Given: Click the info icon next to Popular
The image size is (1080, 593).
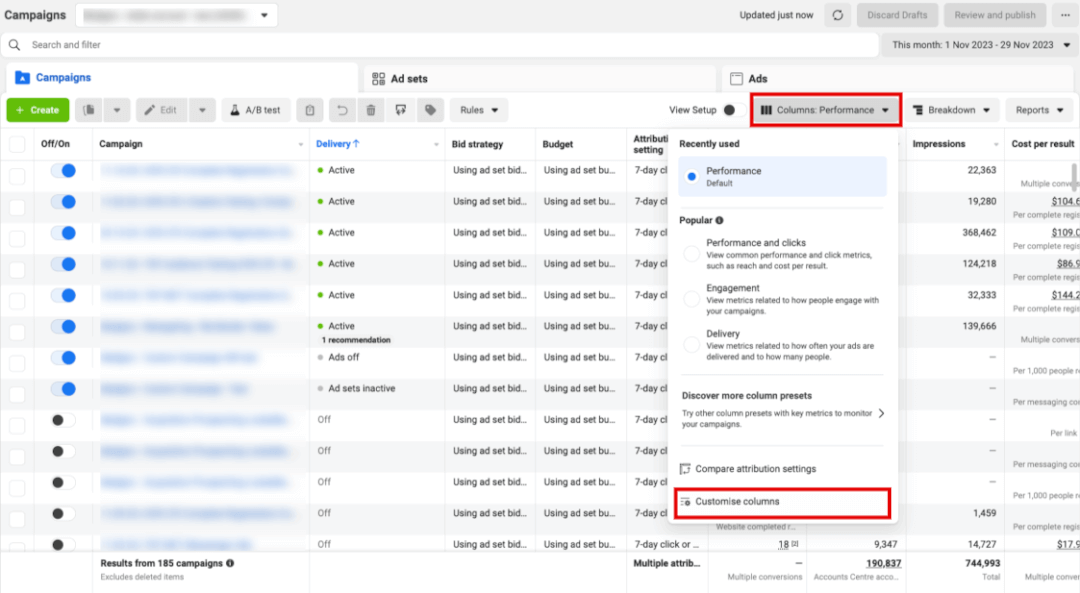Looking at the screenshot, I should (719, 220).
